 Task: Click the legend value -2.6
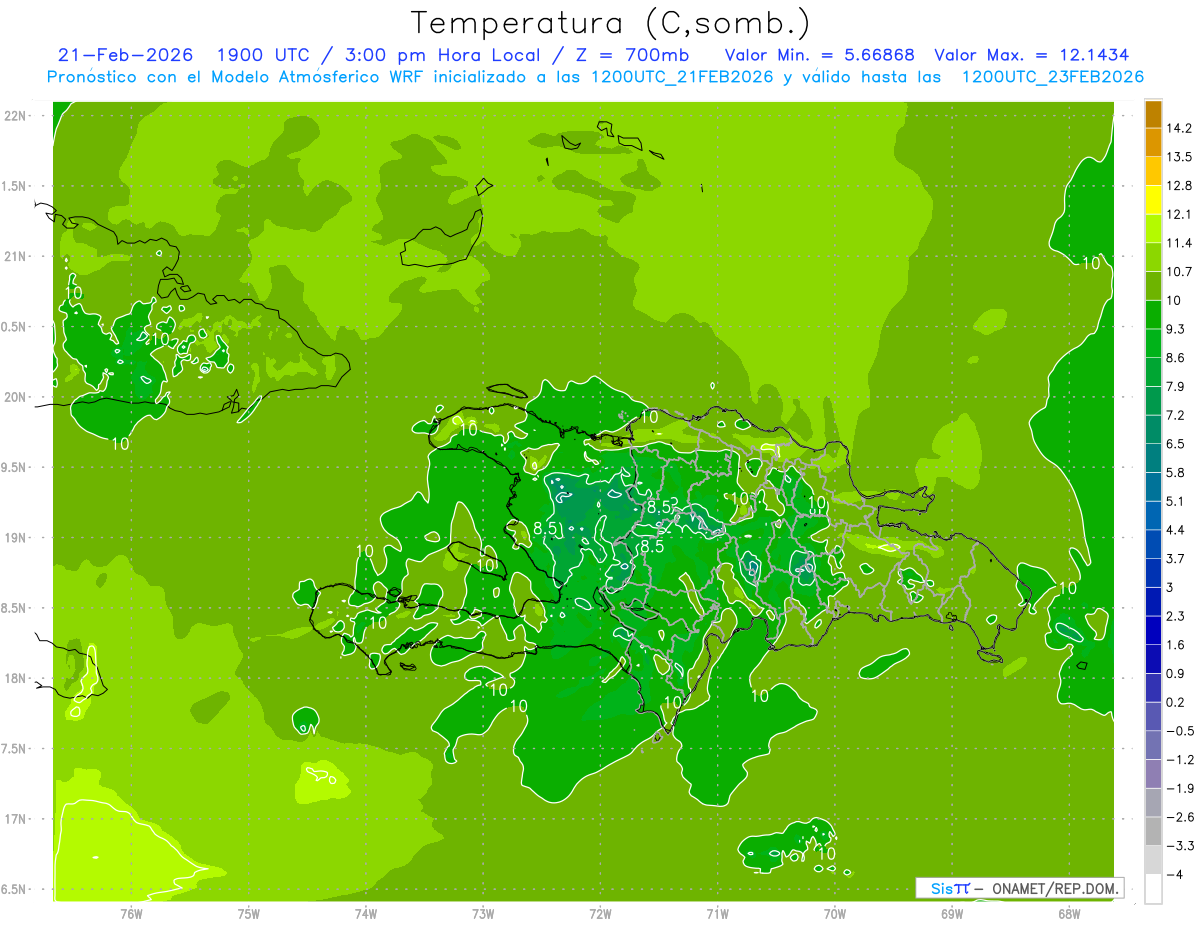click(1180, 818)
